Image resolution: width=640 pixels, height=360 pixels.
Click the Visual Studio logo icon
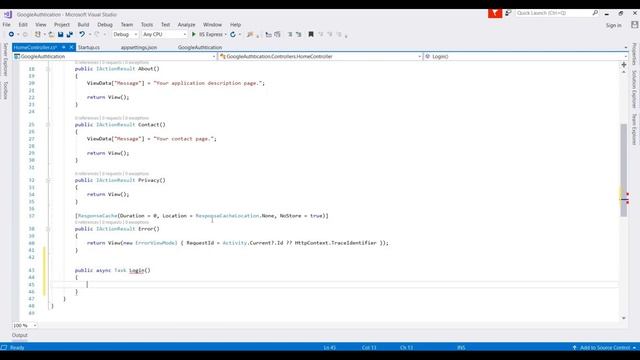tap(8, 14)
